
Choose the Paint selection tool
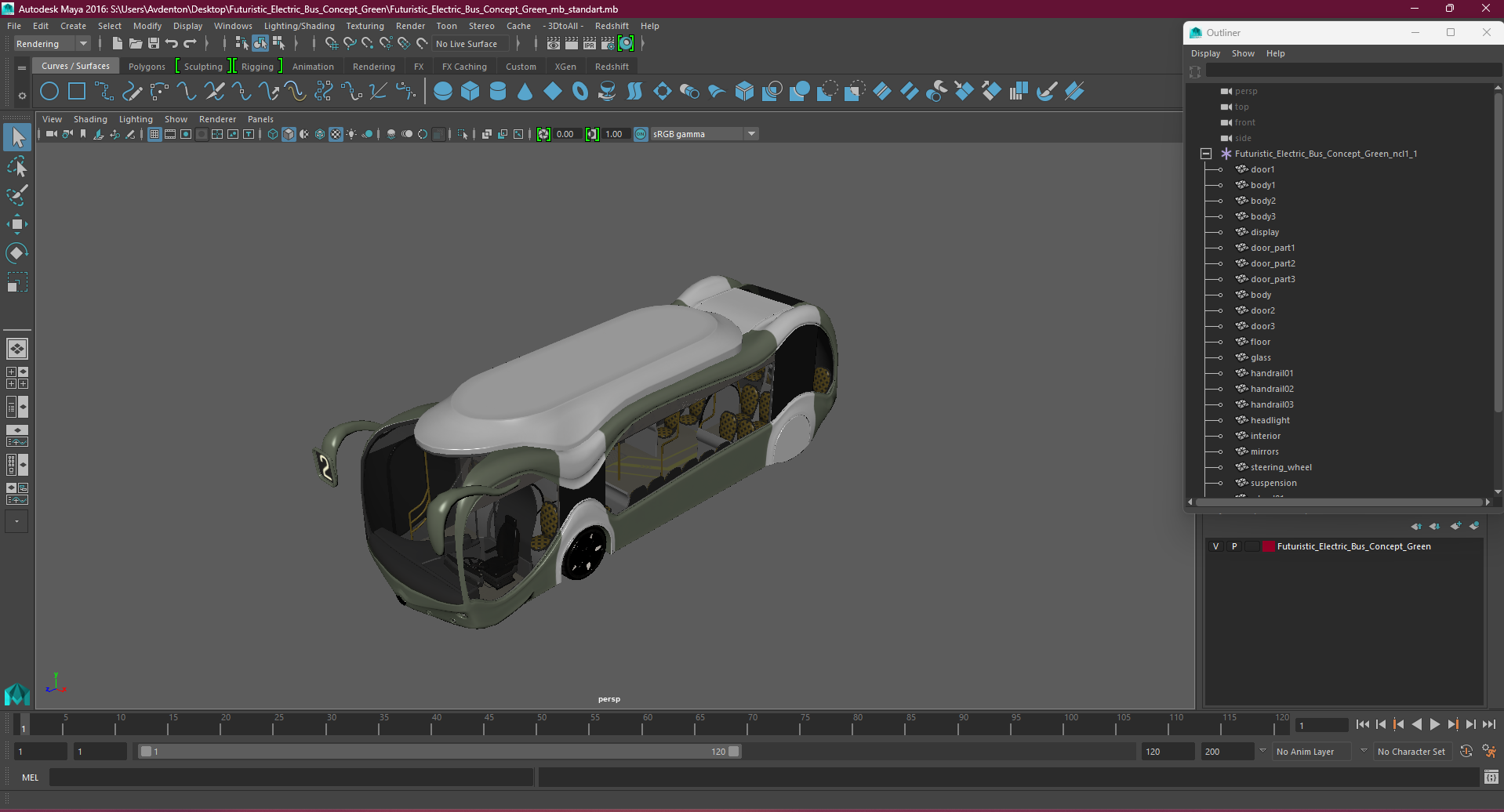17,195
